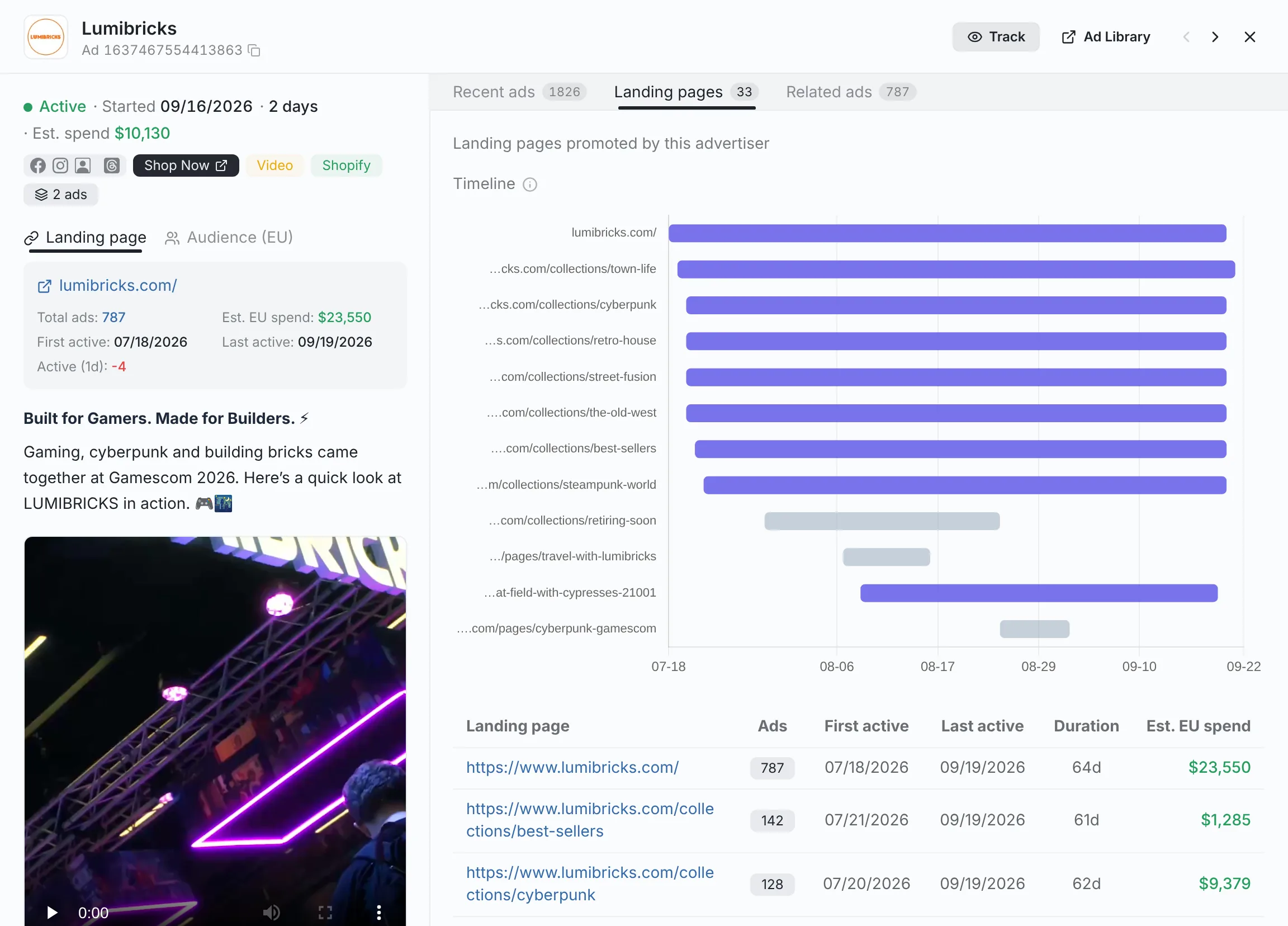Open Ad Library link

tap(1106, 37)
